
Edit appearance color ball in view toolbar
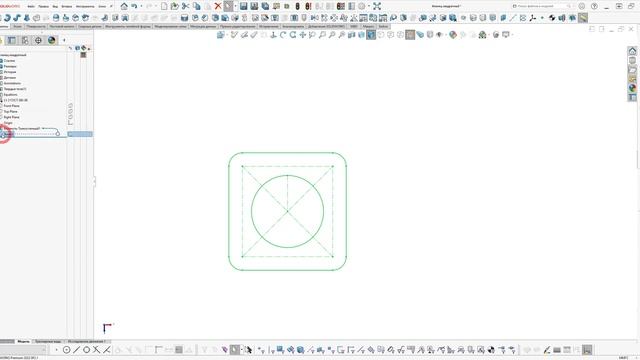[453, 35]
